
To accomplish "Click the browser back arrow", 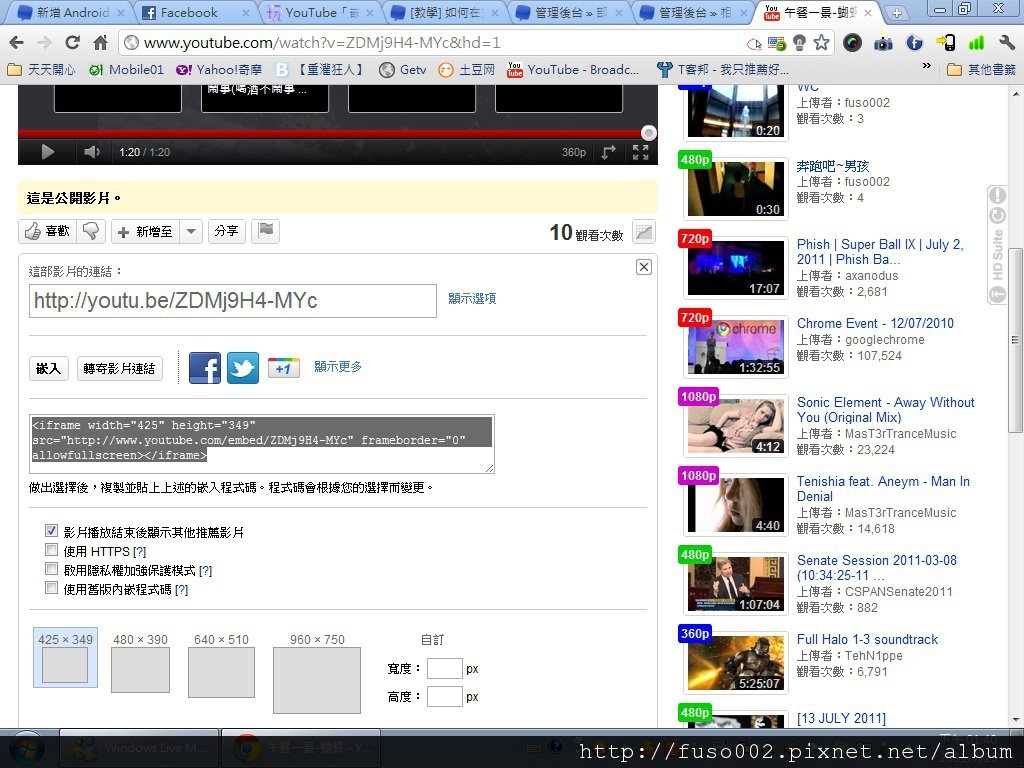I will [x=17, y=43].
